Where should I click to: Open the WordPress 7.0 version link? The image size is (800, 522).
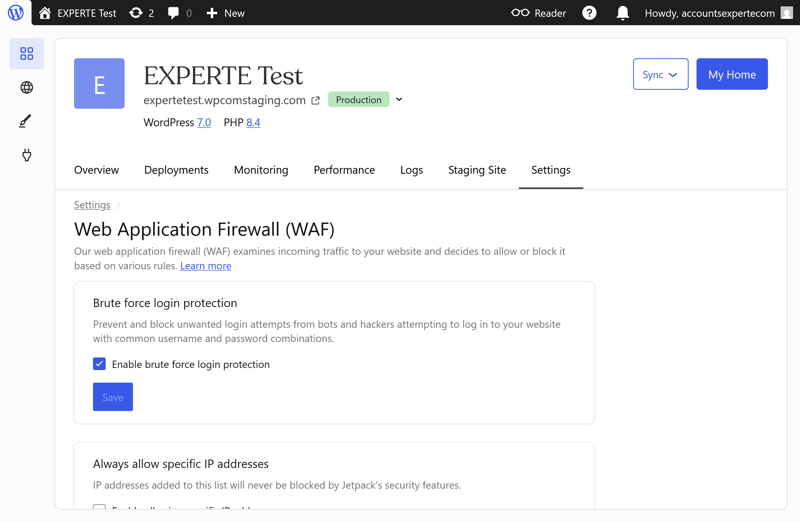point(204,122)
